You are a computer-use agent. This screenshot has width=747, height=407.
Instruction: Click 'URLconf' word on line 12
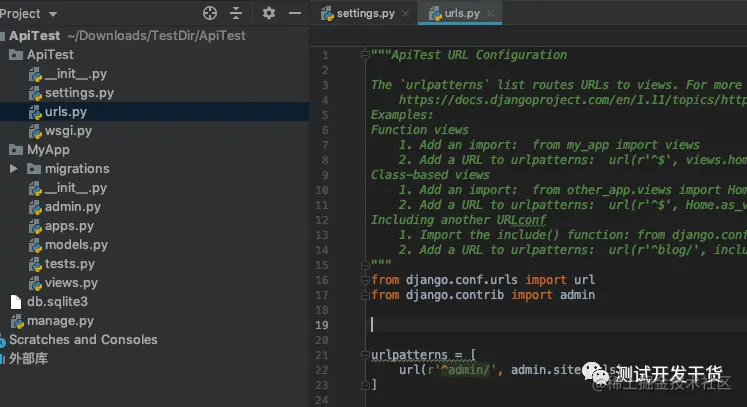coord(521,220)
